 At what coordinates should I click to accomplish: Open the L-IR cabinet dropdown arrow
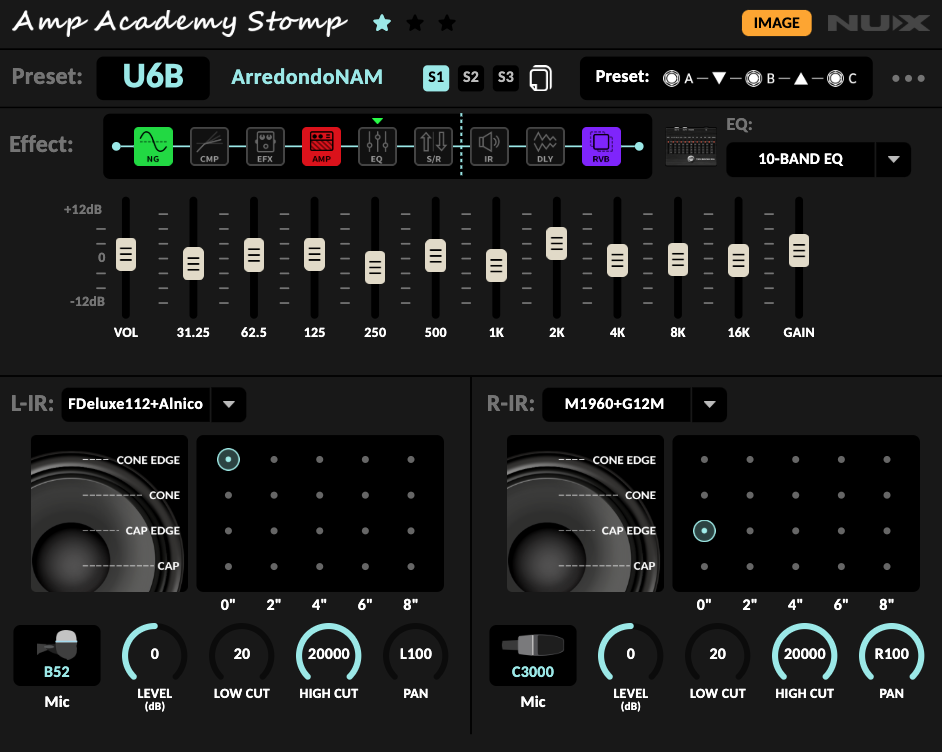[228, 404]
